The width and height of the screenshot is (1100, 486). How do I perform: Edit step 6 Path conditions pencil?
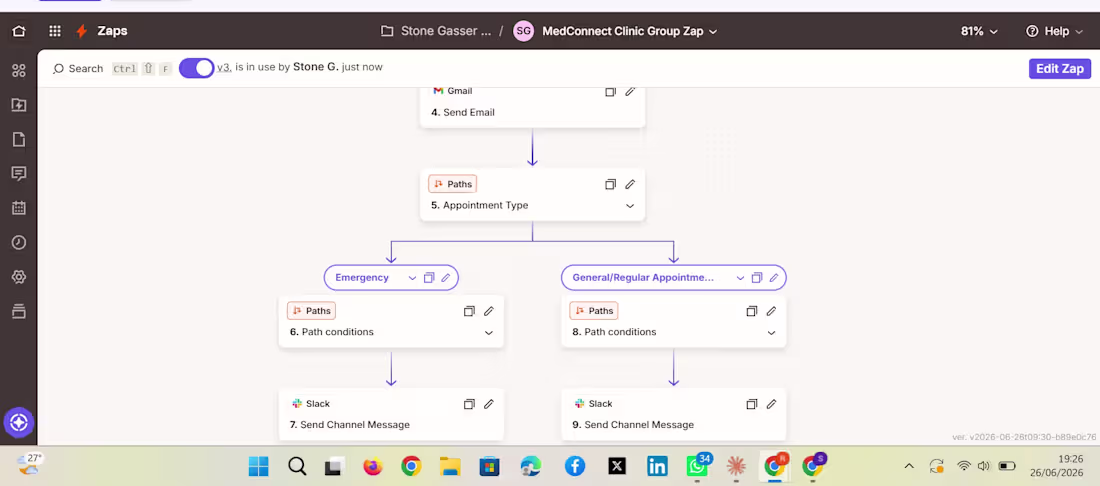[489, 311]
